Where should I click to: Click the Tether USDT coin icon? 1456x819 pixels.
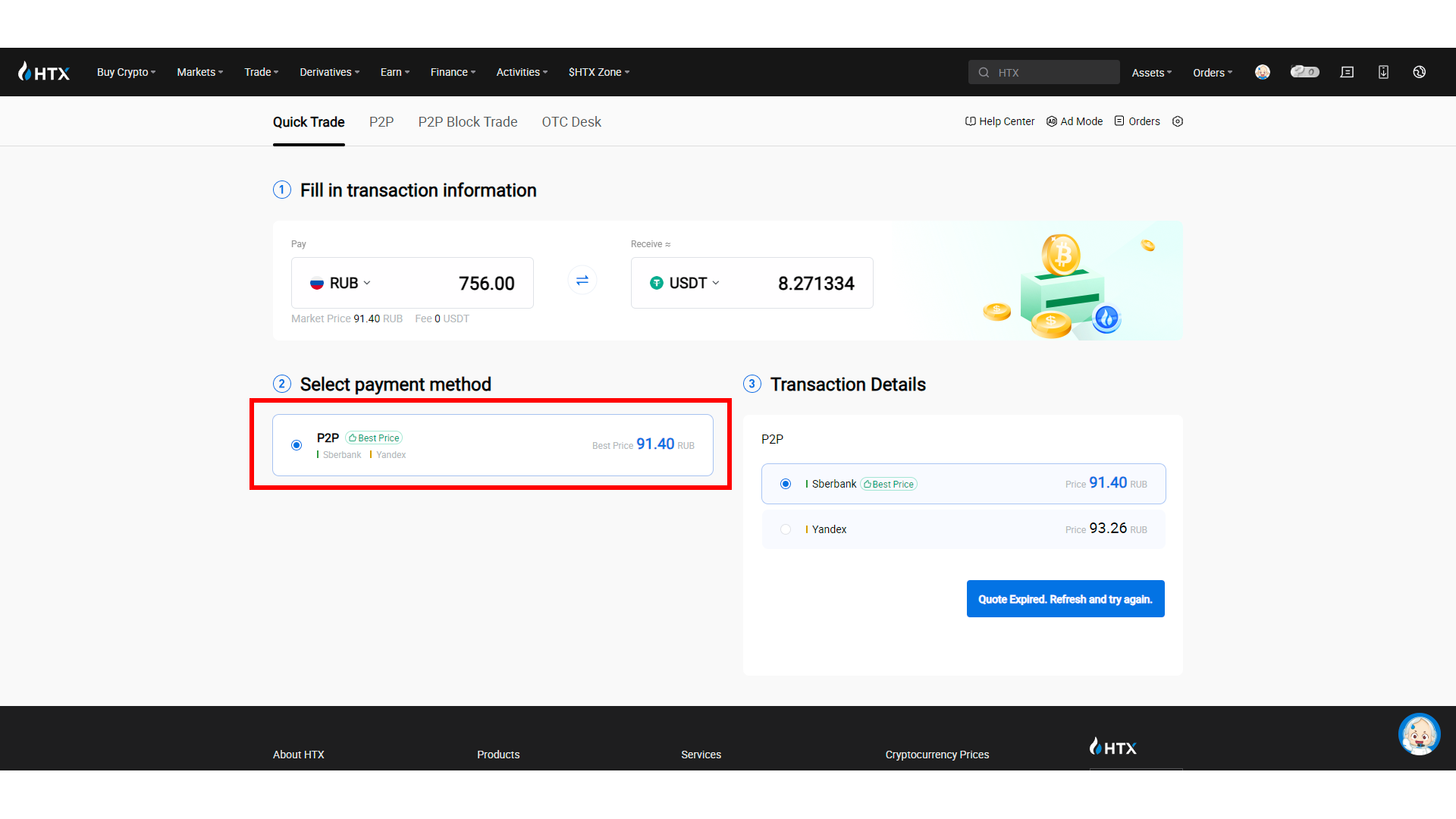pyautogui.click(x=657, y=283)
